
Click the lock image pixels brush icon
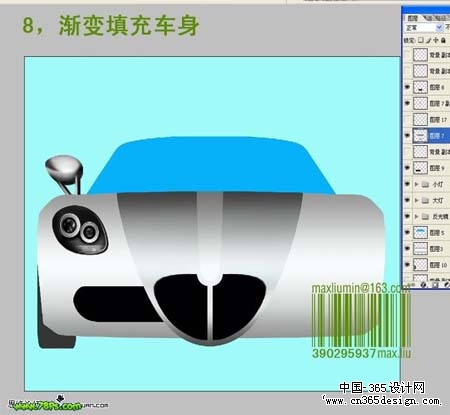[x=428, y=40]
